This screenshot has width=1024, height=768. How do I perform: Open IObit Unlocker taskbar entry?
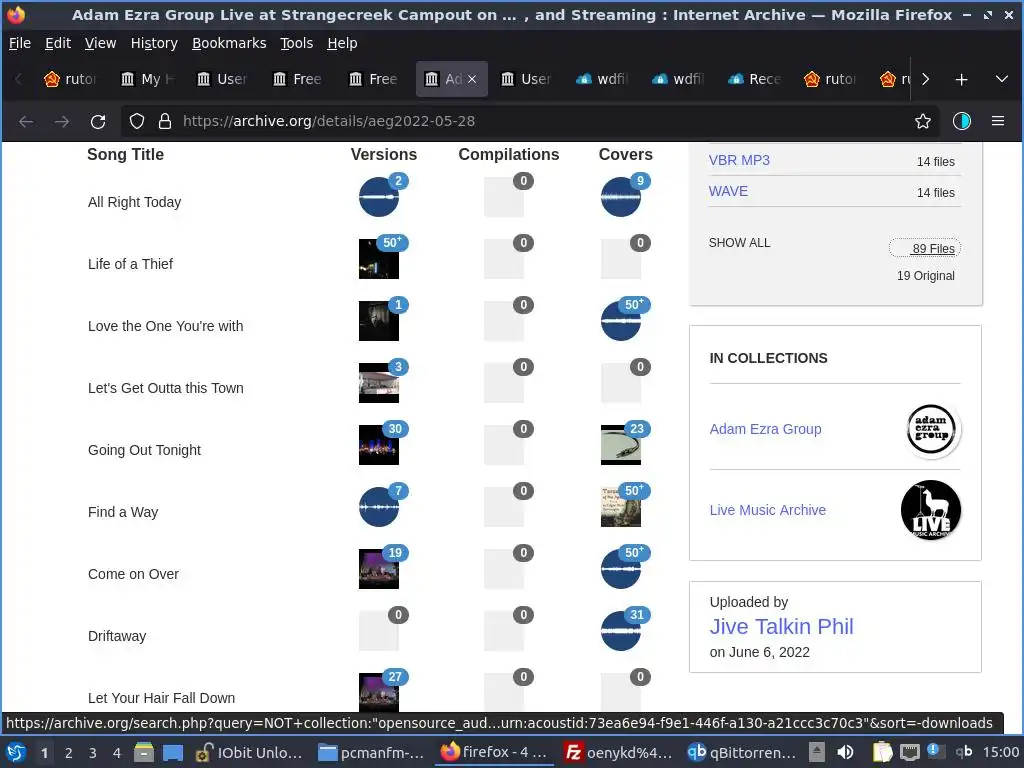tap(249, 753)
